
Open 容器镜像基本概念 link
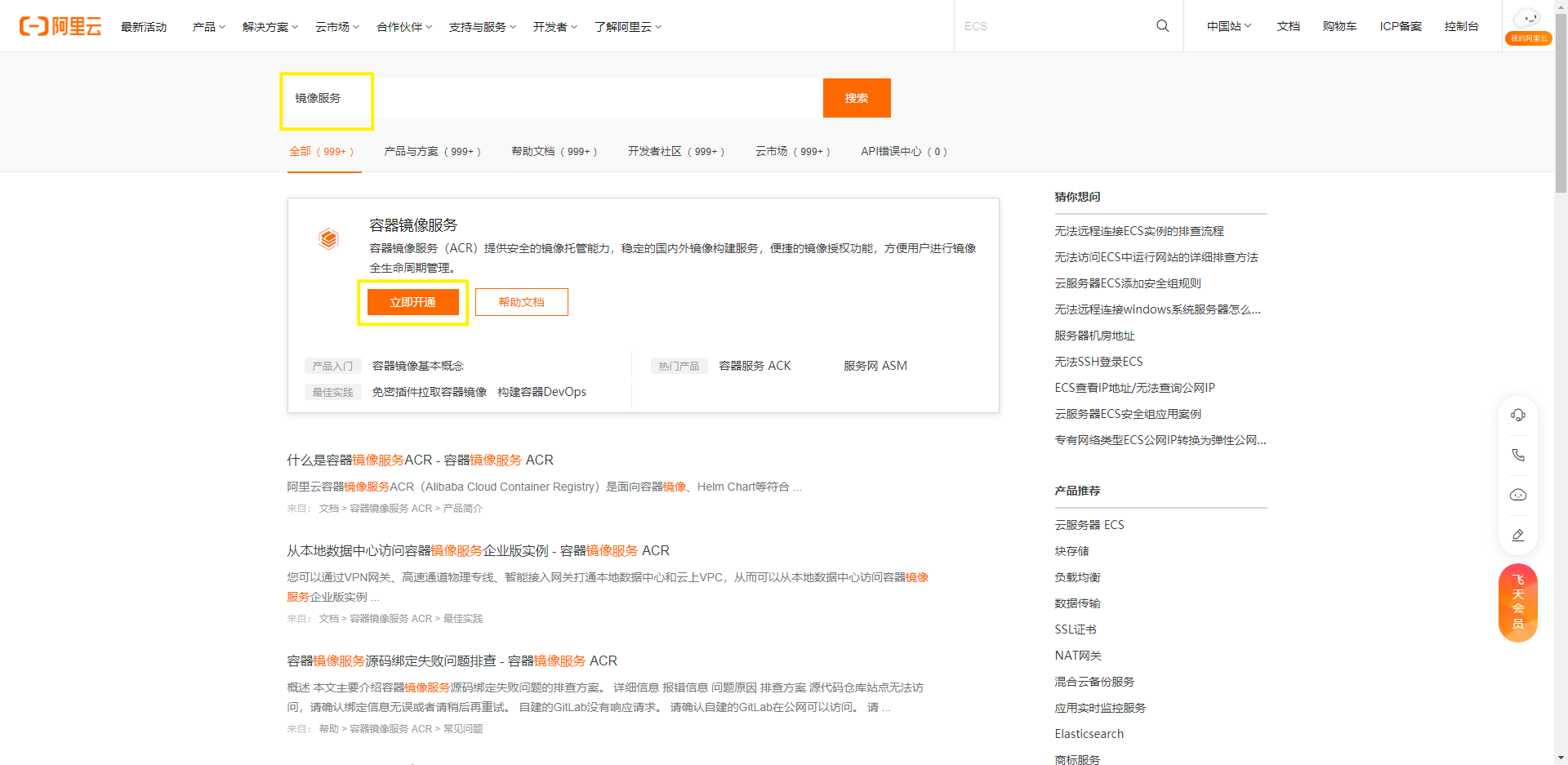coord(418,366)
